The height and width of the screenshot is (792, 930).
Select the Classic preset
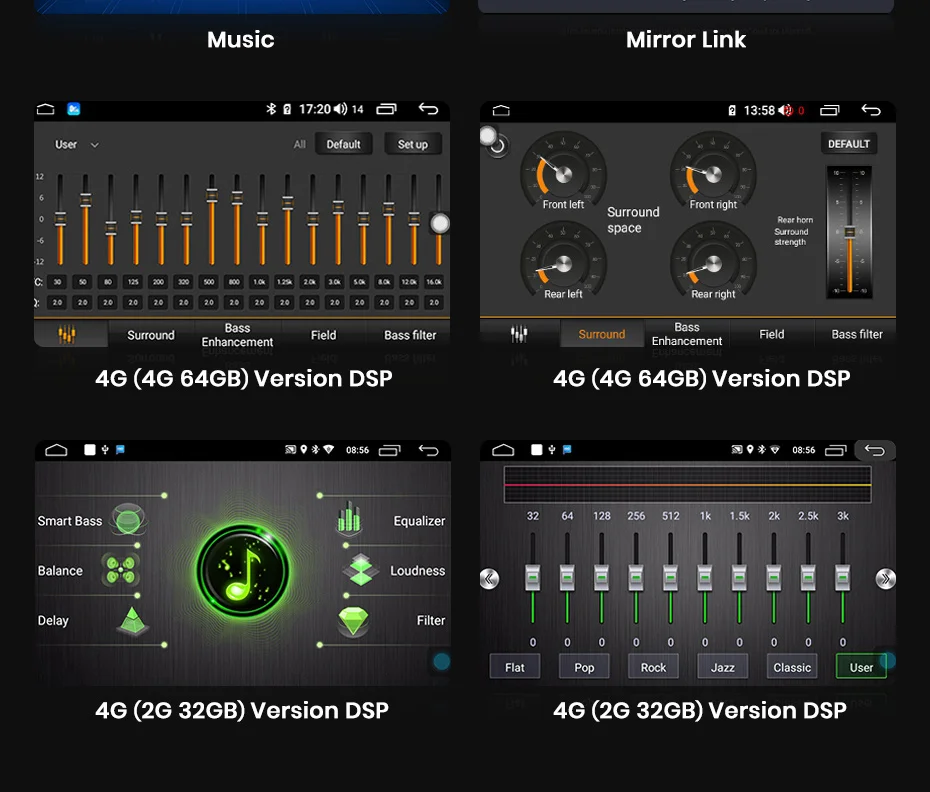coord(792,667)
